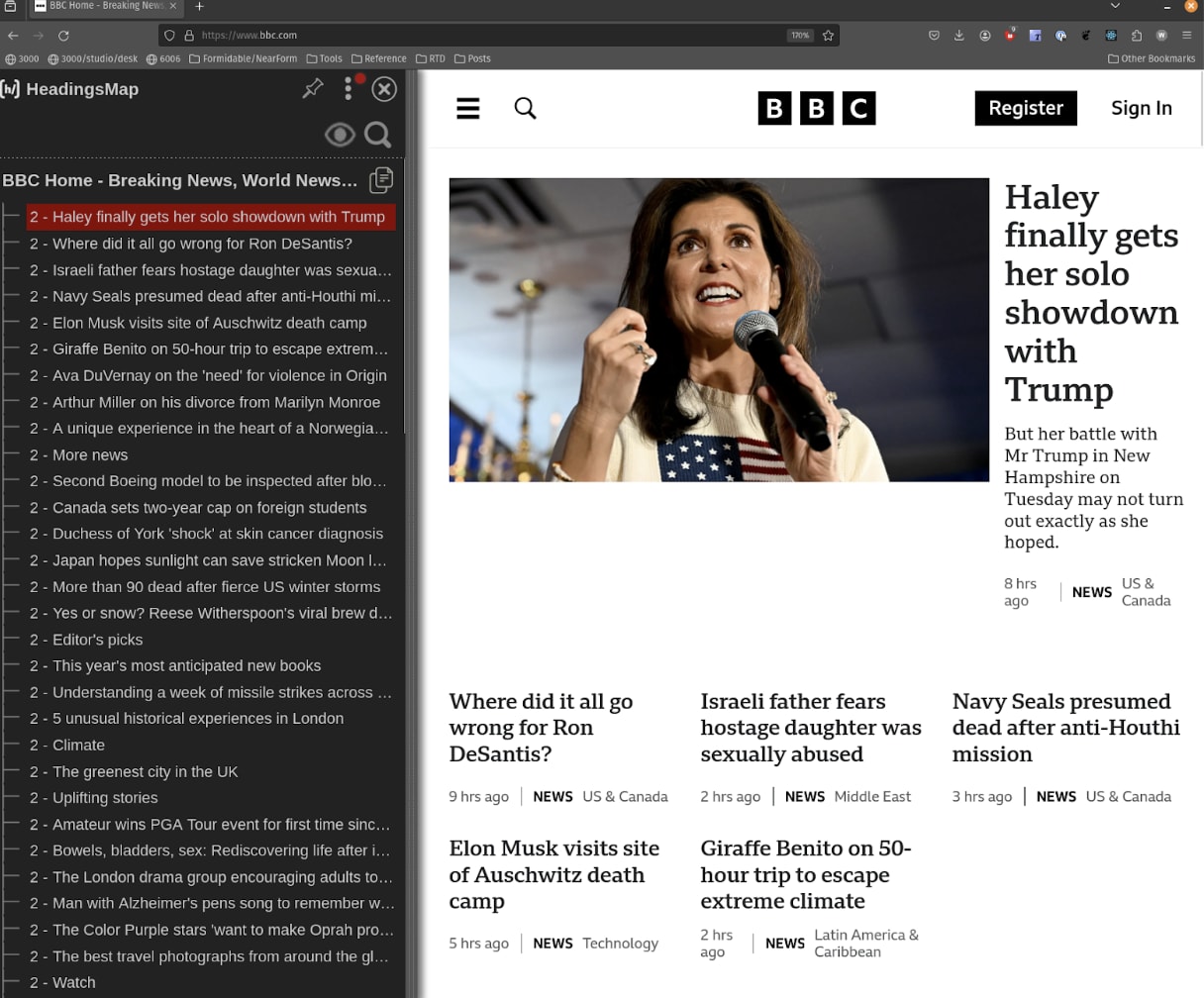This screenshot has height=998, width=1204.
Task: Open the BBC hamburger menu
Action: click(x=468, y=108)
